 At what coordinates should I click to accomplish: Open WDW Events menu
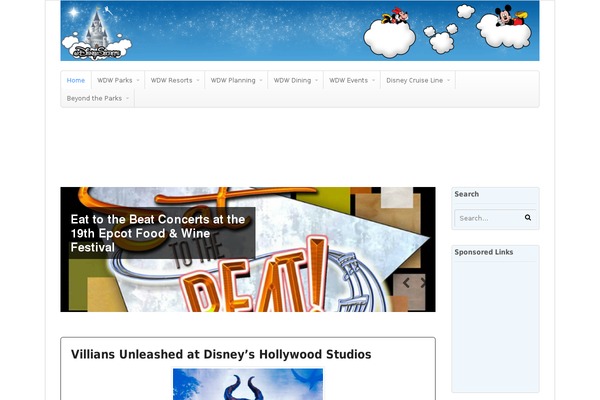pyautogui.click(x=352, y=80)
